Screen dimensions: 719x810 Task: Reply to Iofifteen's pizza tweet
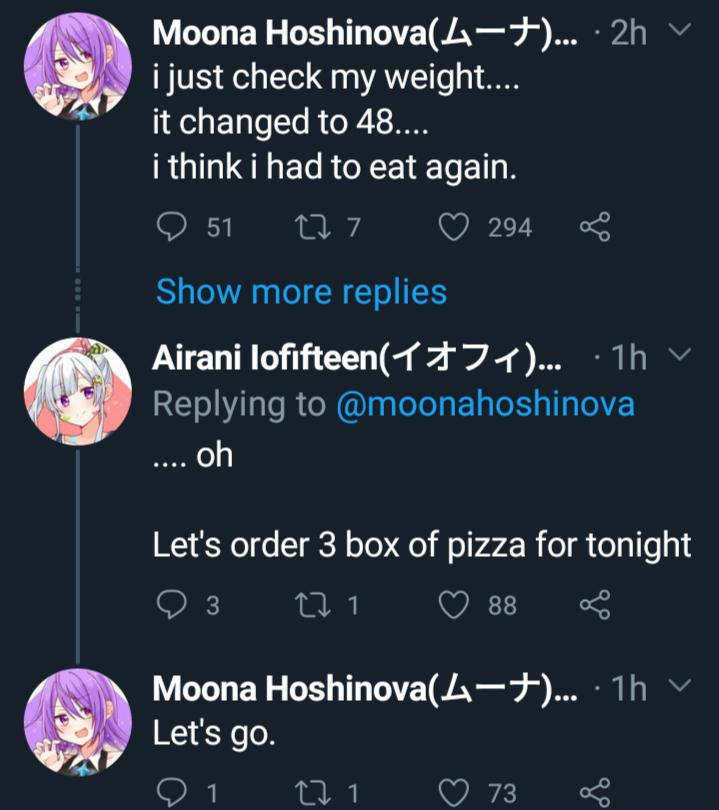(x=172, y=604)
